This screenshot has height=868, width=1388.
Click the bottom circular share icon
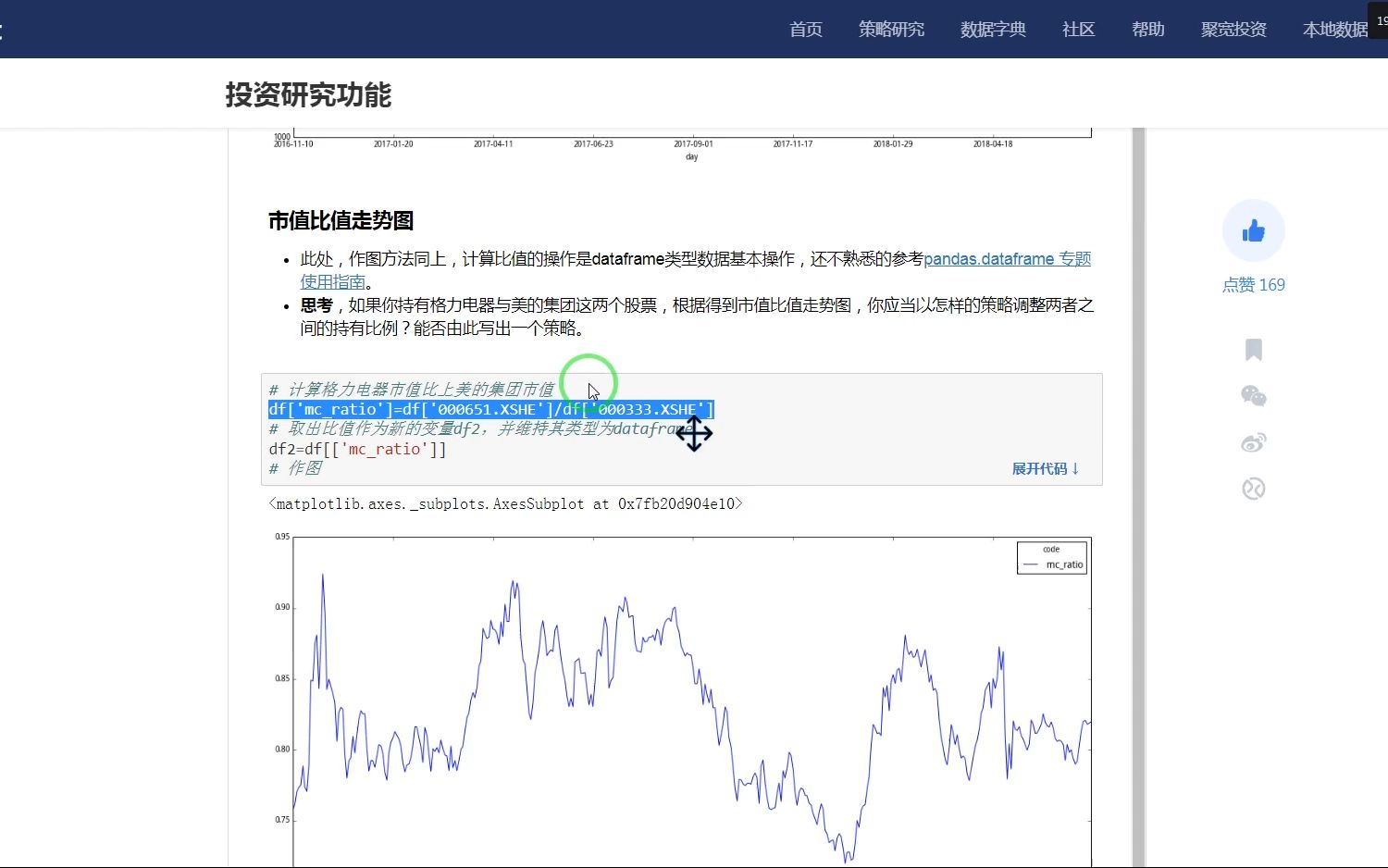[1253, 489]
